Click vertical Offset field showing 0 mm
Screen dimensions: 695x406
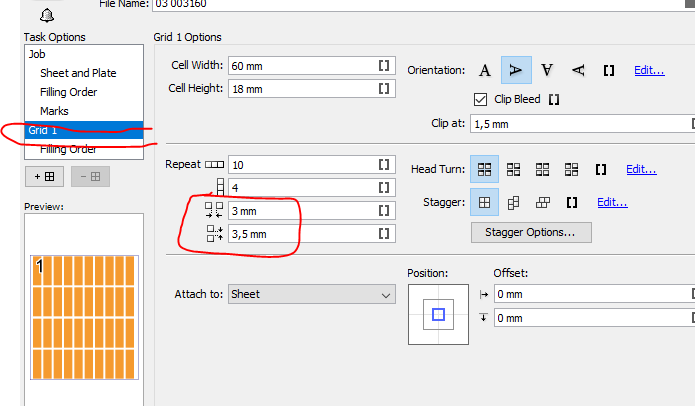pyautogui.click(x=594, y=318)
